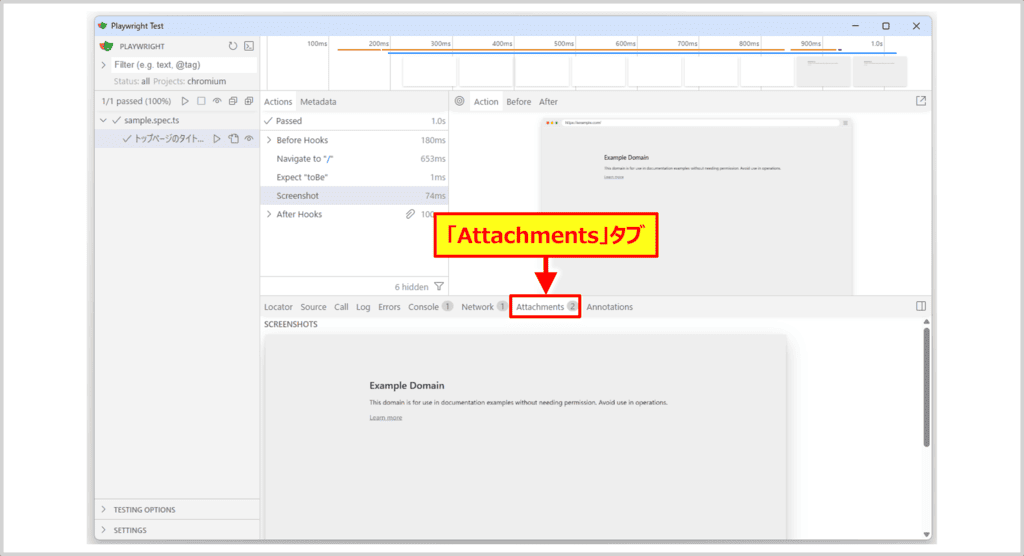
Task: Toggle the bottom panel split layout icon
Action: click(x=921, y=306)
